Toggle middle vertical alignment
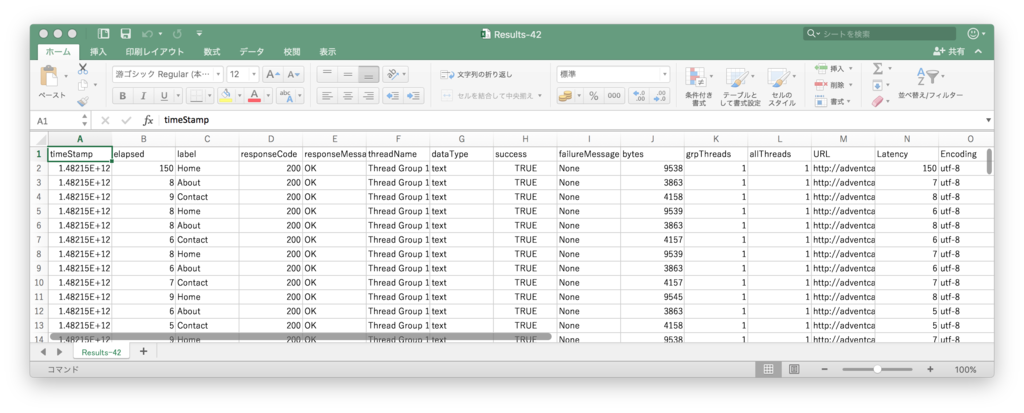 [348, 74]
